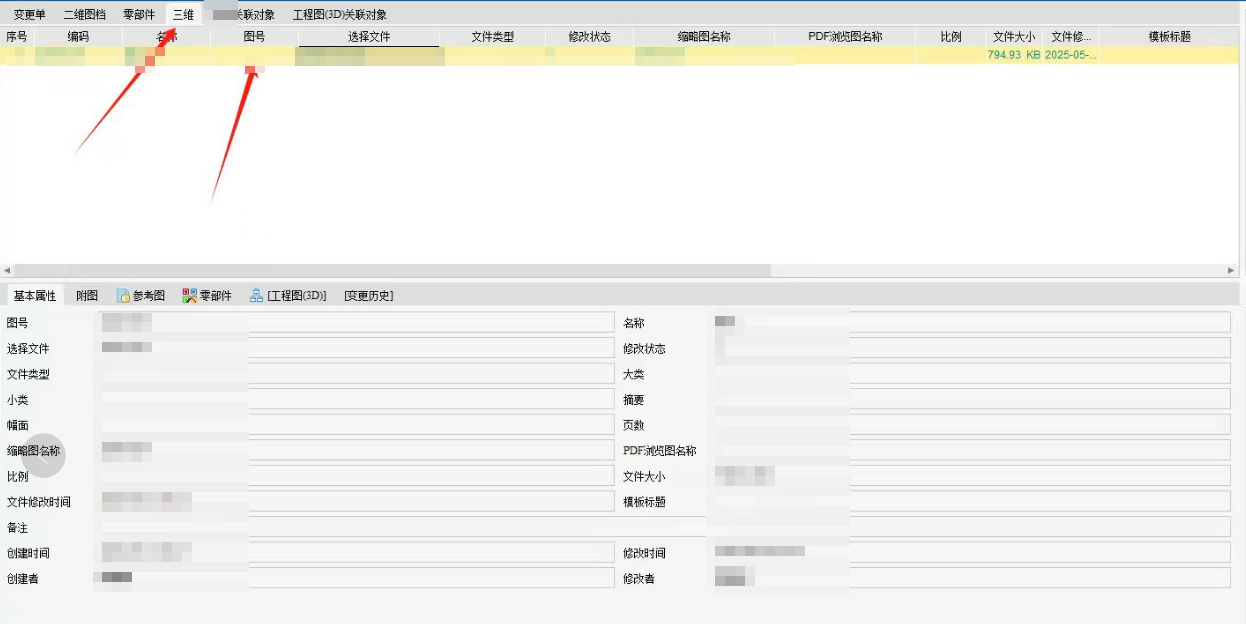The image size is (1246, 624).
Task: Click the 缩略图名称 column header
Action: click(x=704, y=37)
